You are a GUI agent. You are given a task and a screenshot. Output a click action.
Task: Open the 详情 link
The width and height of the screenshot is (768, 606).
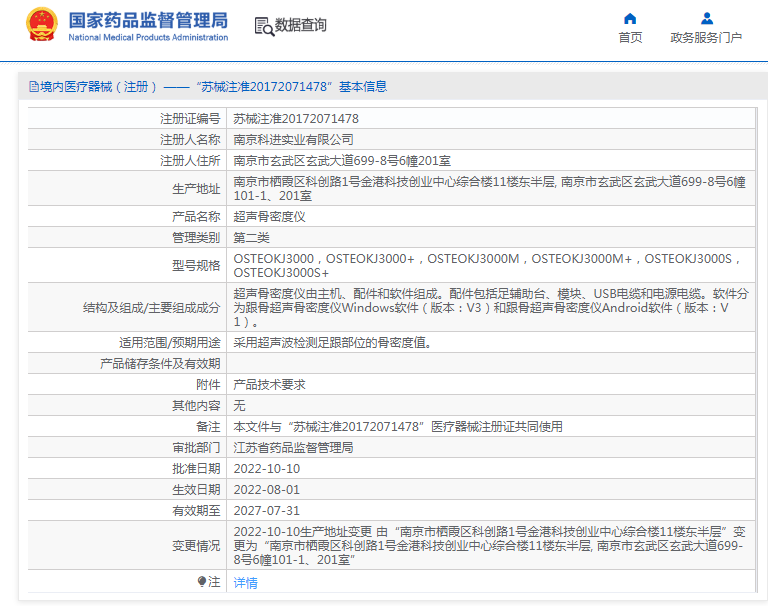245,582
